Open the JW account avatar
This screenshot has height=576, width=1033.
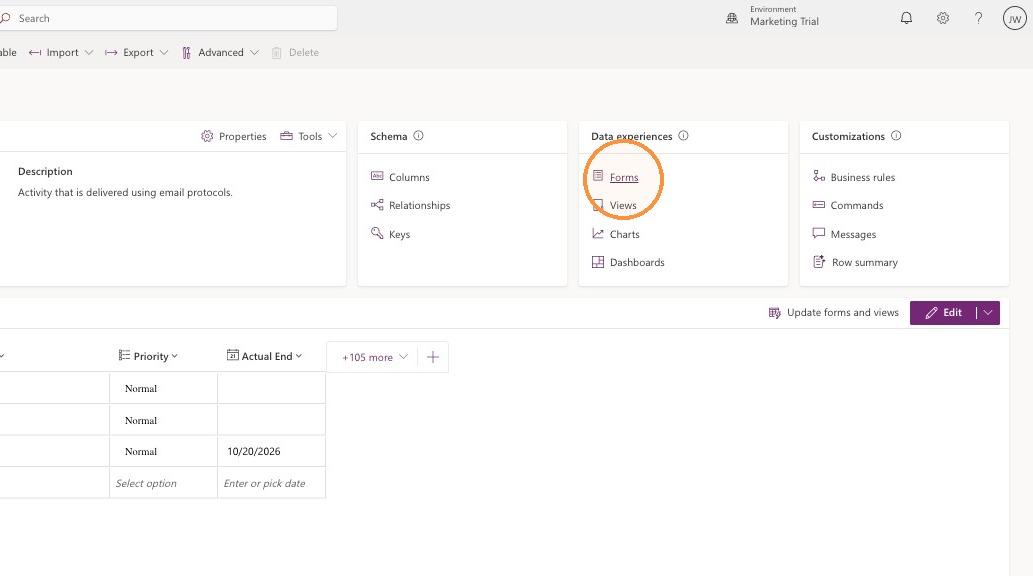[x=1015, y=18]
